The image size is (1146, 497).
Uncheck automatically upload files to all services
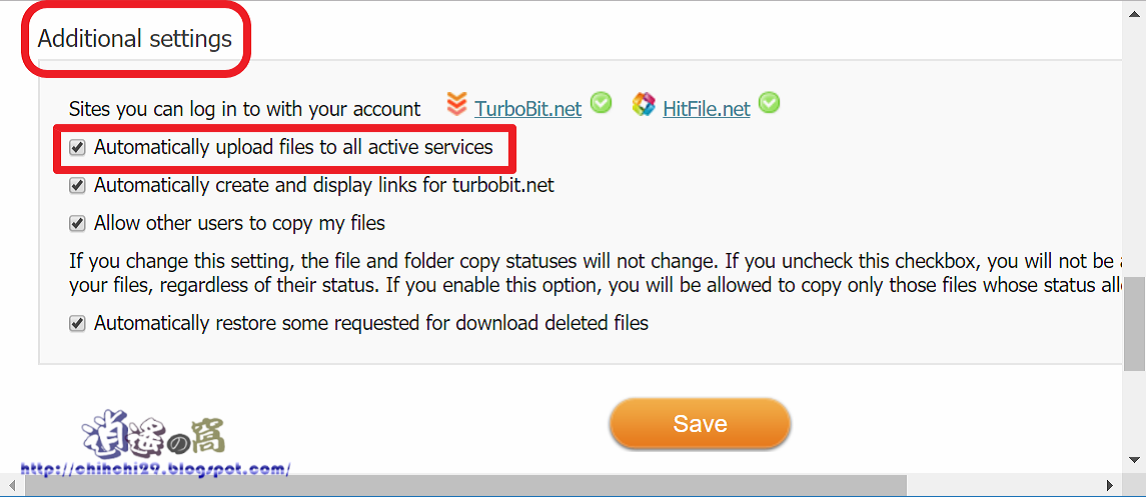pyautogui.click(x=77, y=148)
